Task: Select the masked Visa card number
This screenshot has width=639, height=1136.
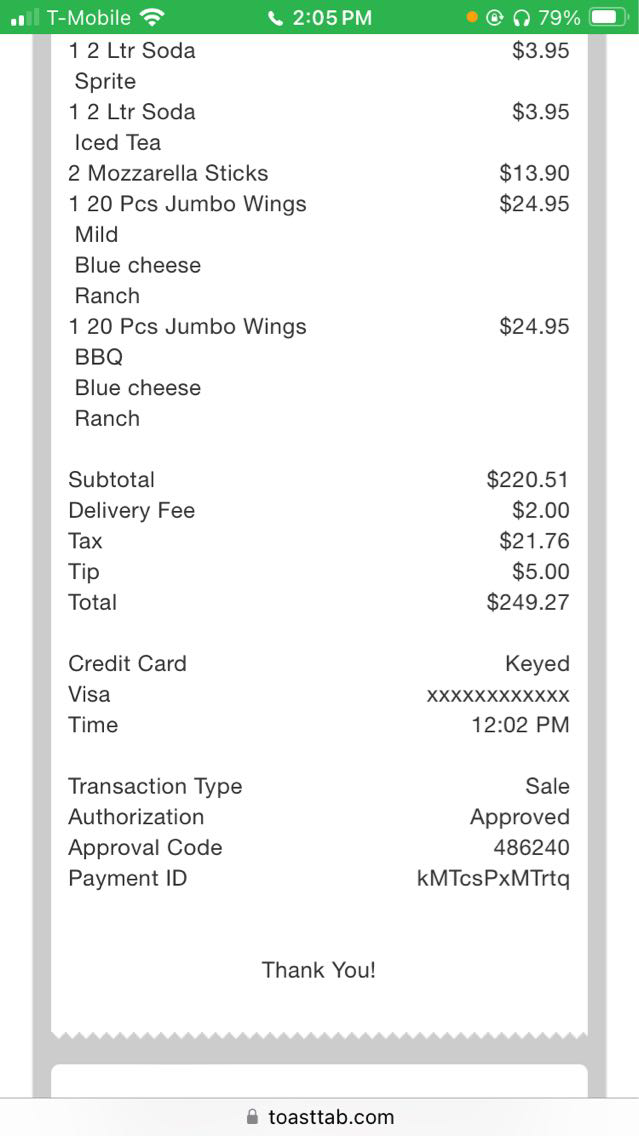Action: click(498, 695)
